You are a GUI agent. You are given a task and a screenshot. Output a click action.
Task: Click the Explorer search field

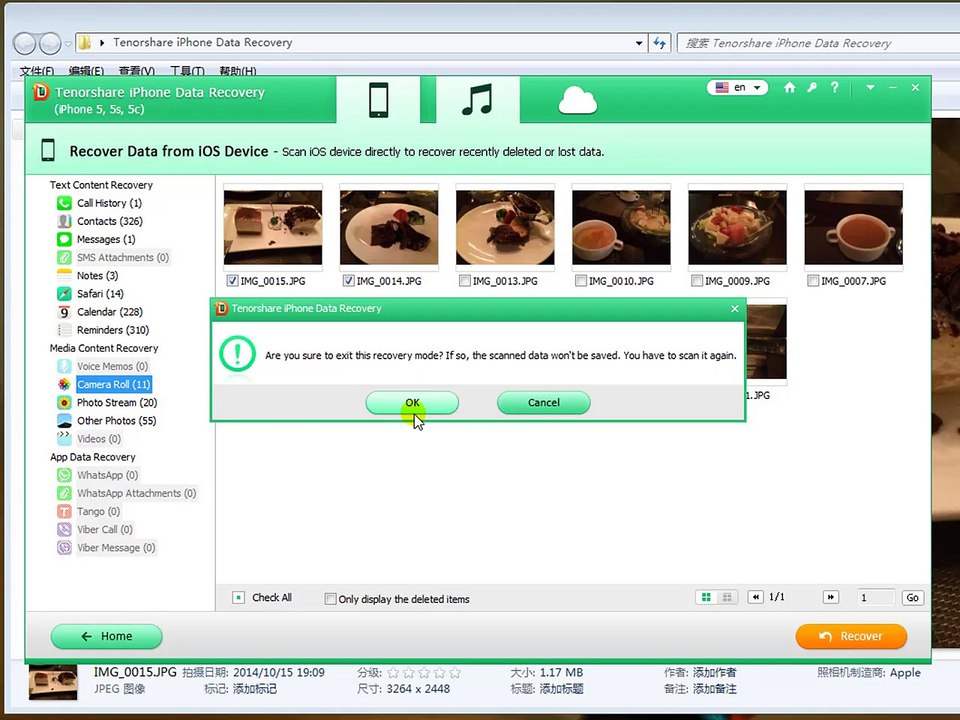[818, 43]
